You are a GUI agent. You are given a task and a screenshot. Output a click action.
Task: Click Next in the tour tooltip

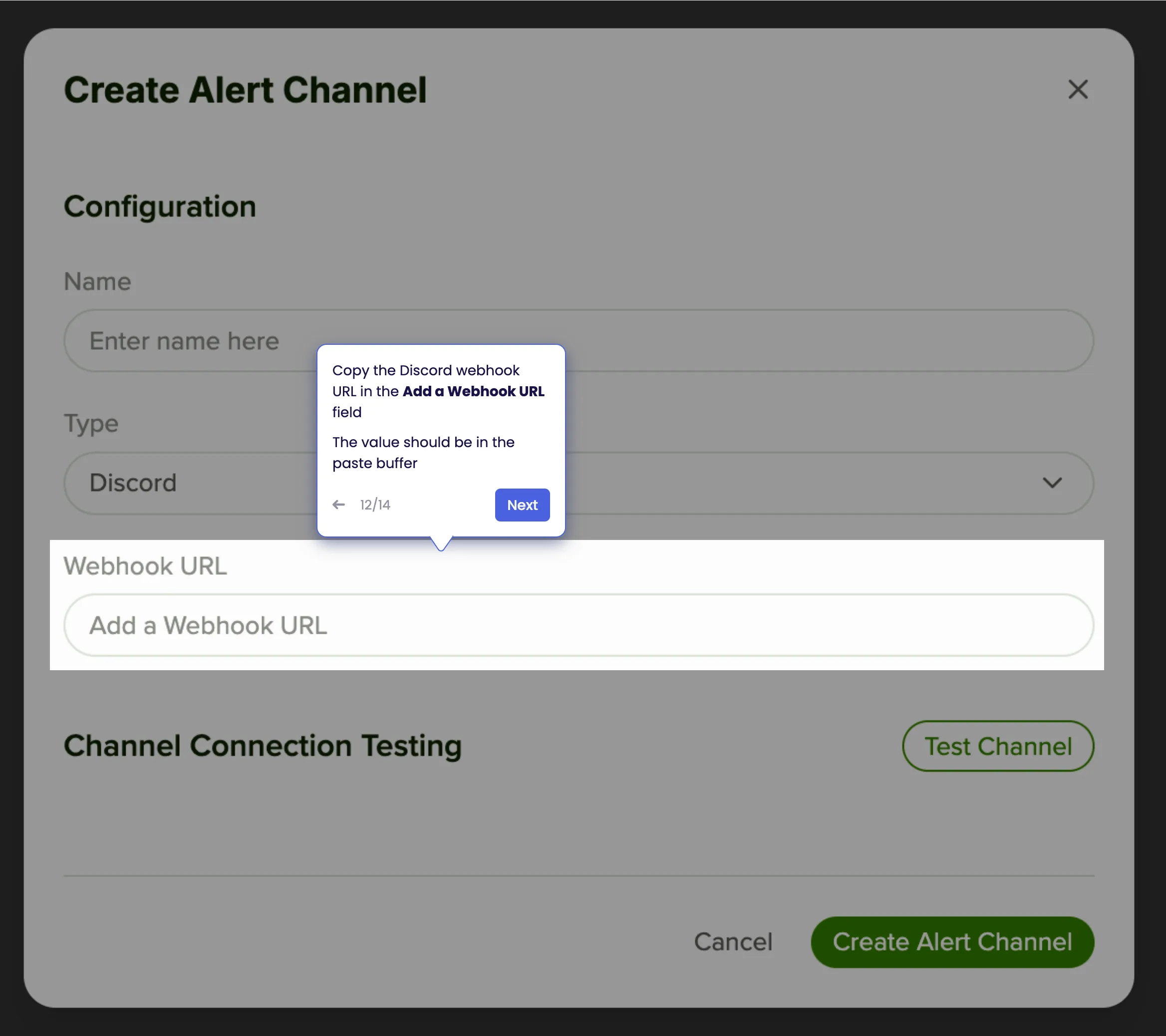click(x=522, y=505)
